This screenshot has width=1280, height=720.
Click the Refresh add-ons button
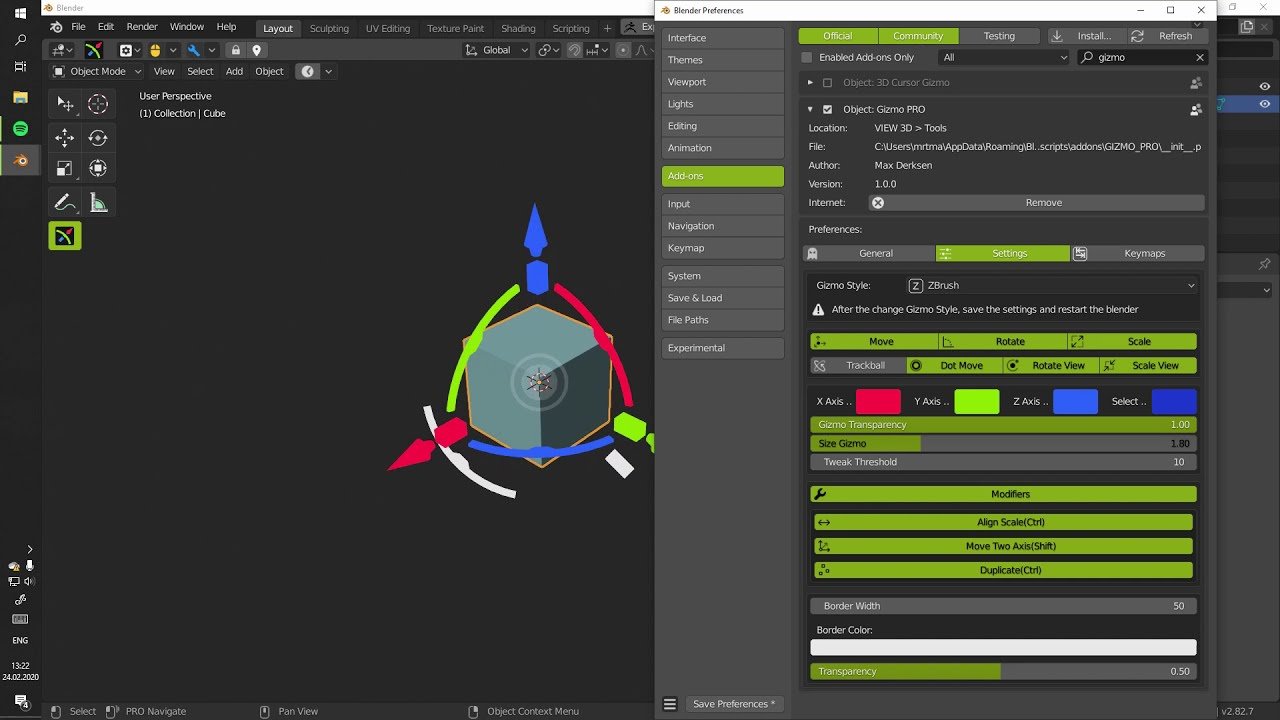point(1166,36)
